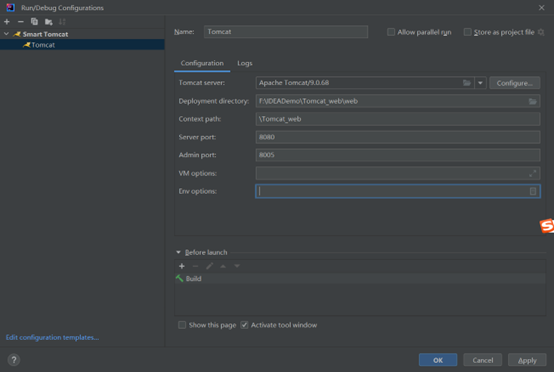This screenshot has height=372, width=554.
Task: Switch to the Logs tab
Action: pos(244,63)
